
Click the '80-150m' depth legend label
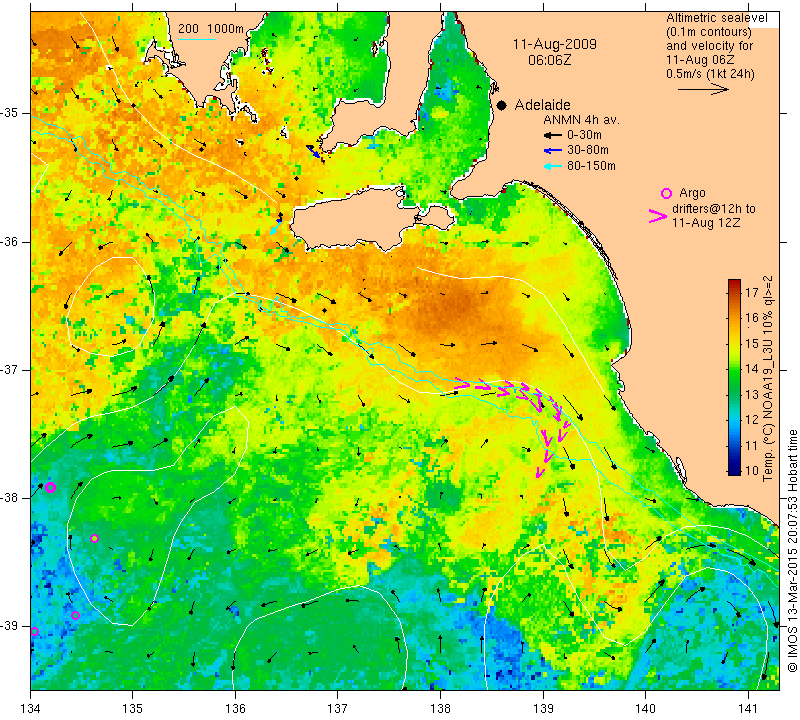(591, 166)
